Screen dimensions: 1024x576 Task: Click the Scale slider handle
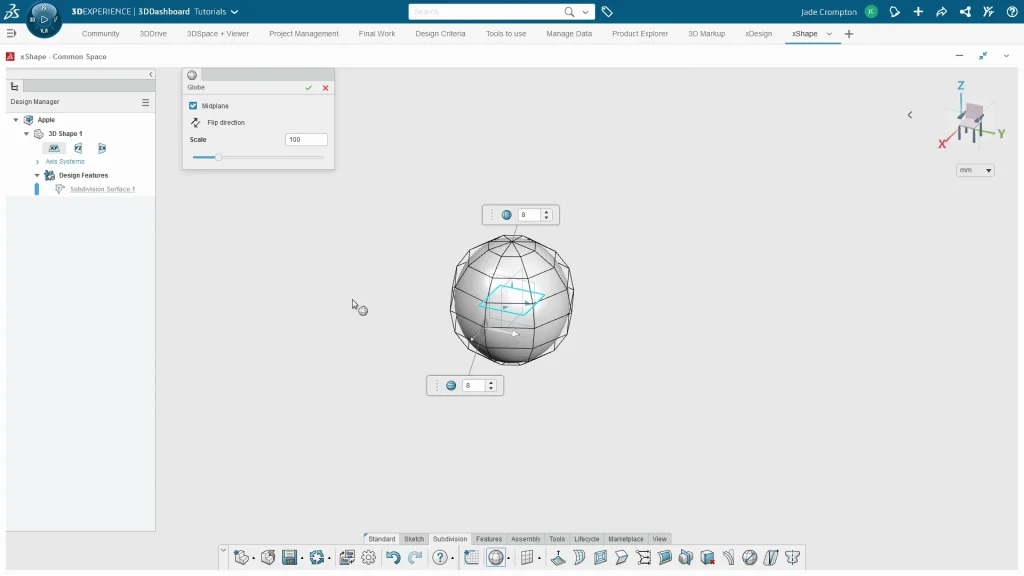click(x=218, y=157)
